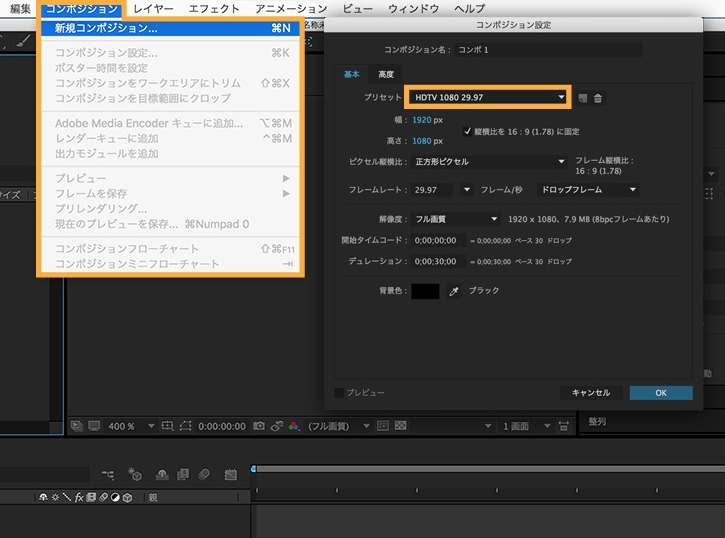Image resolution: width=725 pixels, height=538 pixels.
Task: Toggle the transparency grid checkerboard icon
Action: [400, 426]
